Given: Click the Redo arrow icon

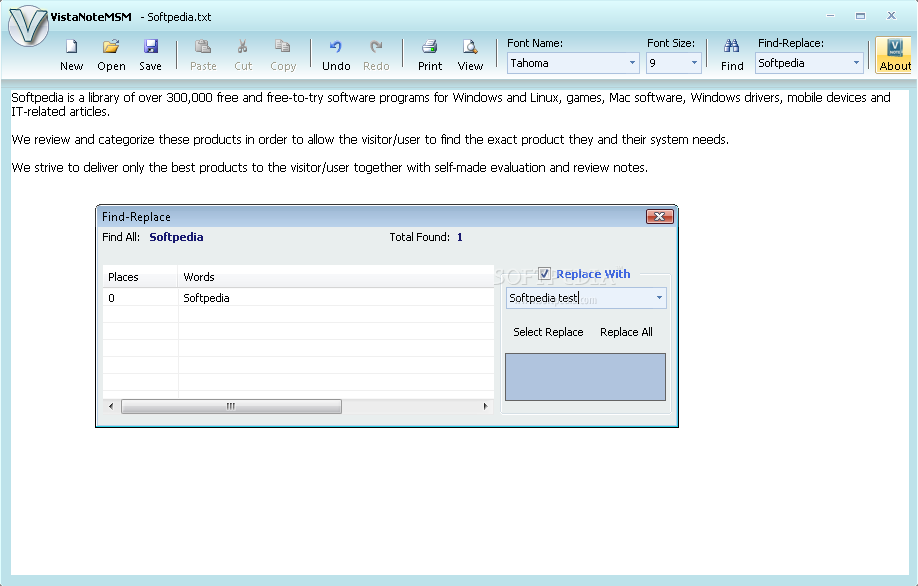Looking at the screenshot, I should point(376,47).
